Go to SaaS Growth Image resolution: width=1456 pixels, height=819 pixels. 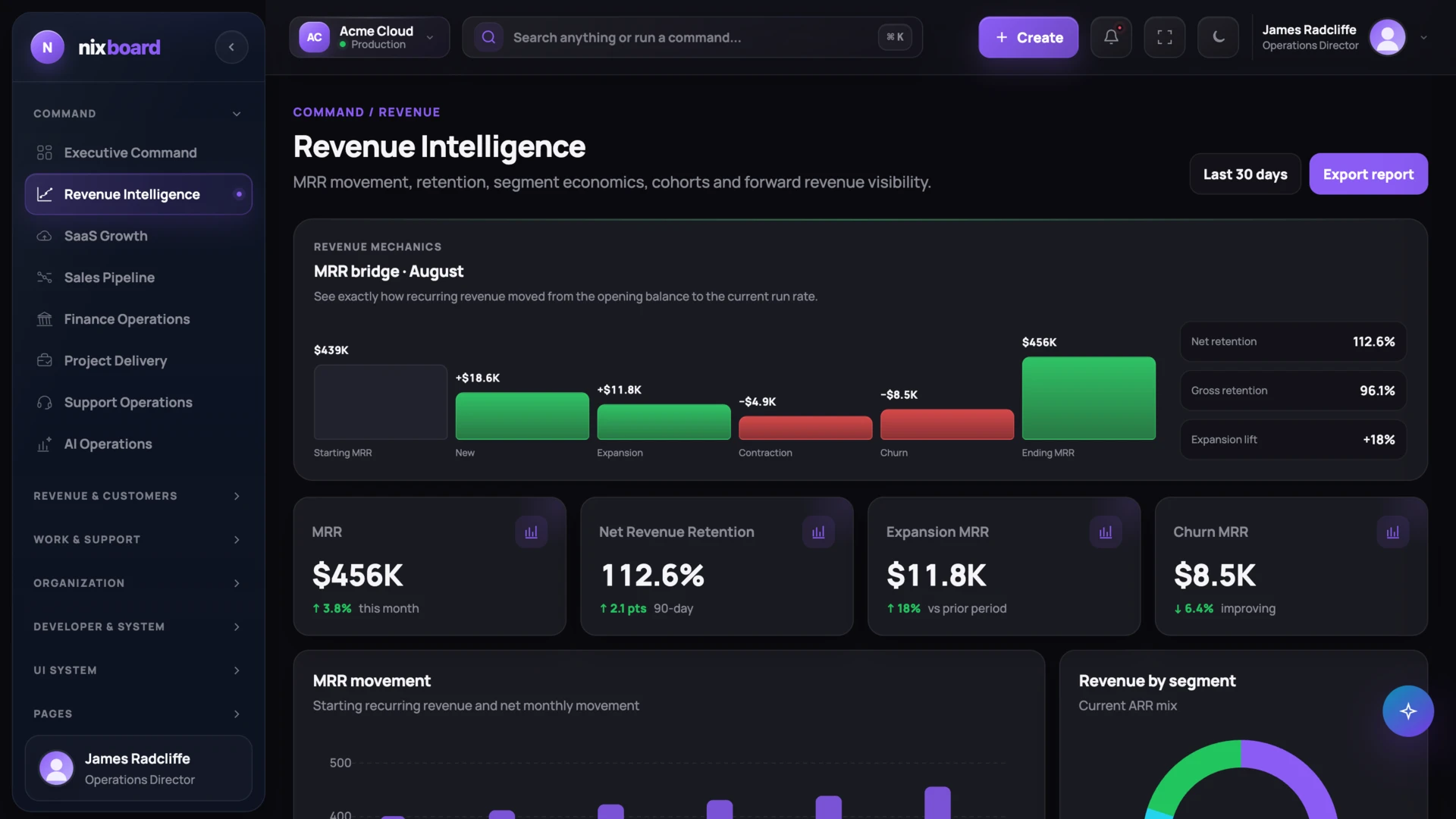138,236
